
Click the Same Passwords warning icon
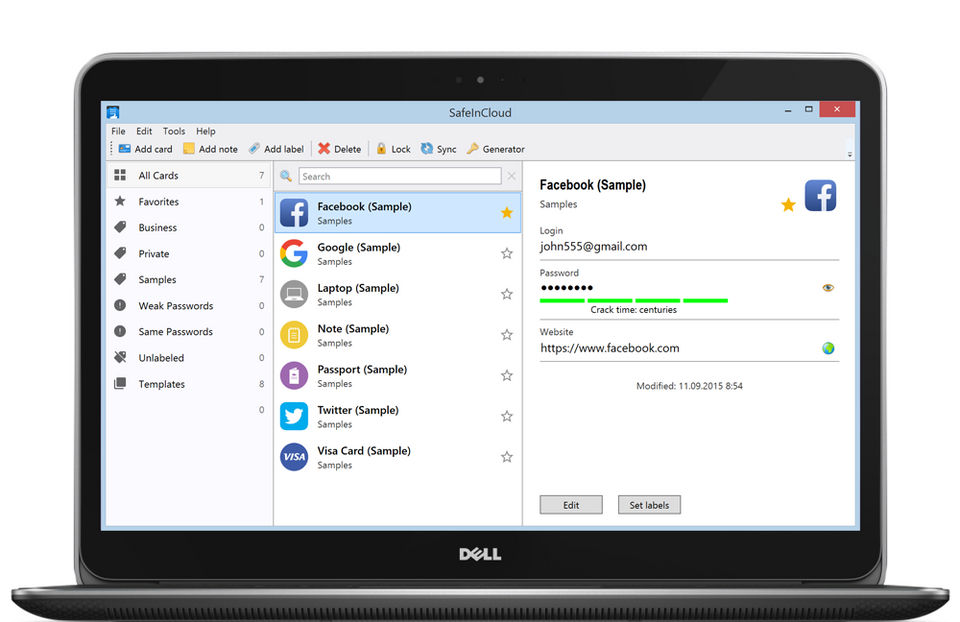tap(120, 331)
